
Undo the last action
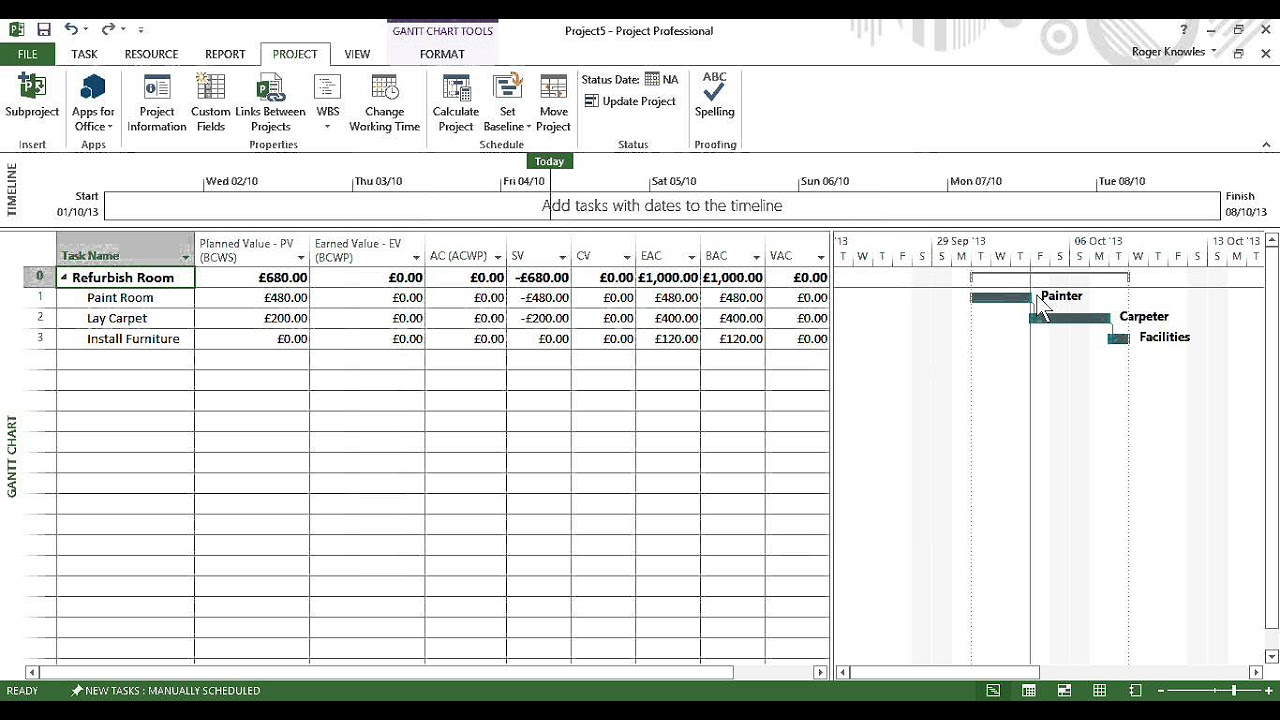click(x=71, y=30)
